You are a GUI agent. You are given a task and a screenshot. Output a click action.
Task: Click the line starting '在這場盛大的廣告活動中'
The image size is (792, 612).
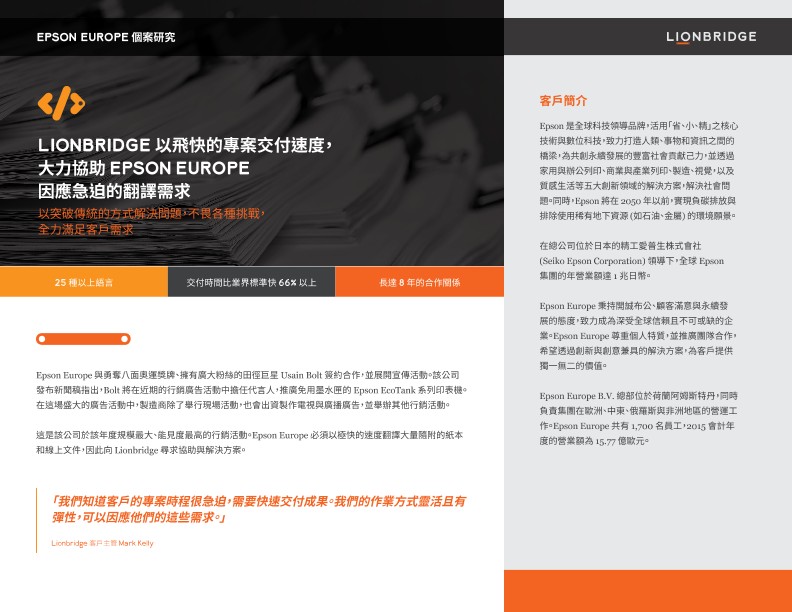pos(243,405)
